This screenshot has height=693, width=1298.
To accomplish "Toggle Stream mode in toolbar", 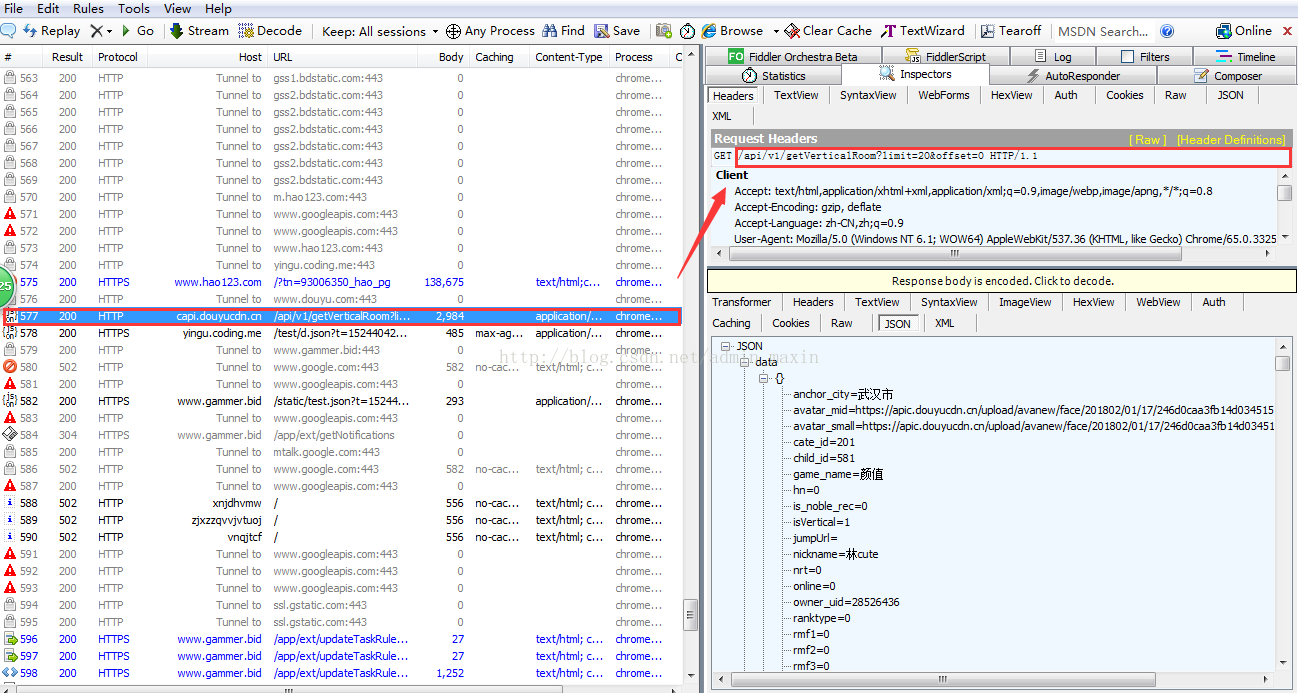I will [199, 31].
